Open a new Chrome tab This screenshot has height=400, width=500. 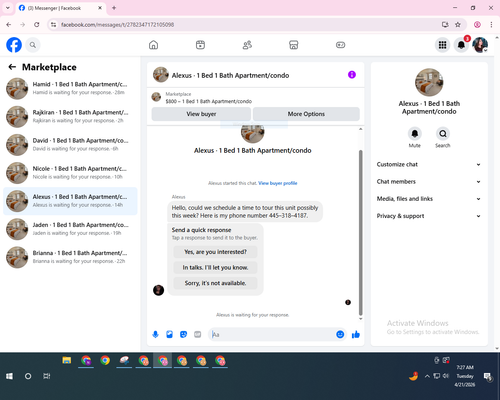114,8
